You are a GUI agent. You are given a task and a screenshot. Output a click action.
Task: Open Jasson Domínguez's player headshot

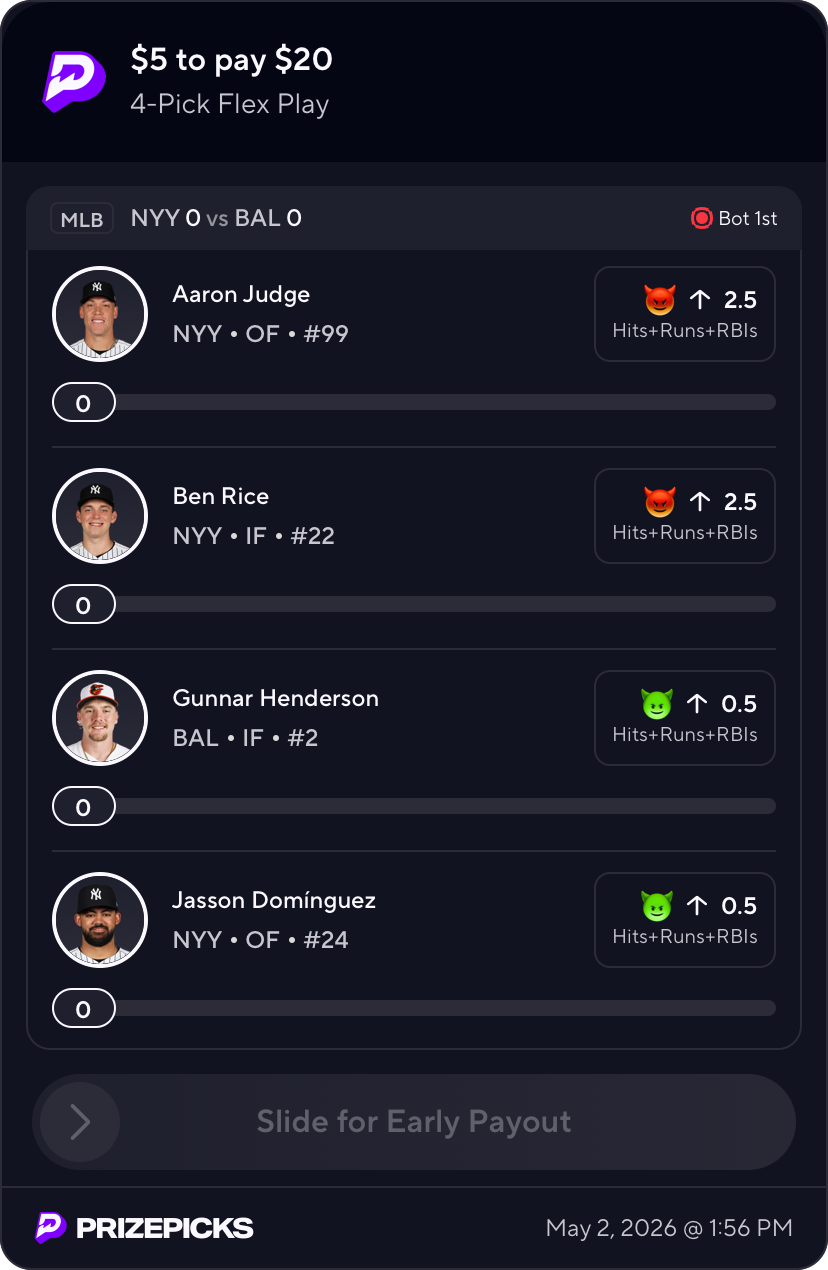coord(100,920)
